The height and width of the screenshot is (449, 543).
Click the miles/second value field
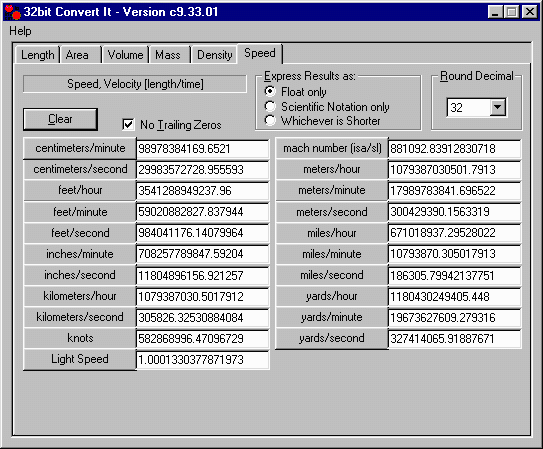[x=455, y=276]
